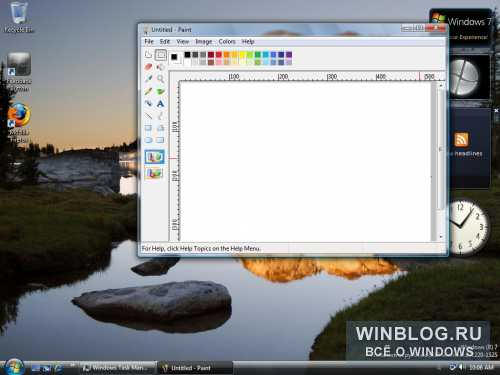
Task: Pick the bright red palette swatch
Action: [x=219, y=54]
